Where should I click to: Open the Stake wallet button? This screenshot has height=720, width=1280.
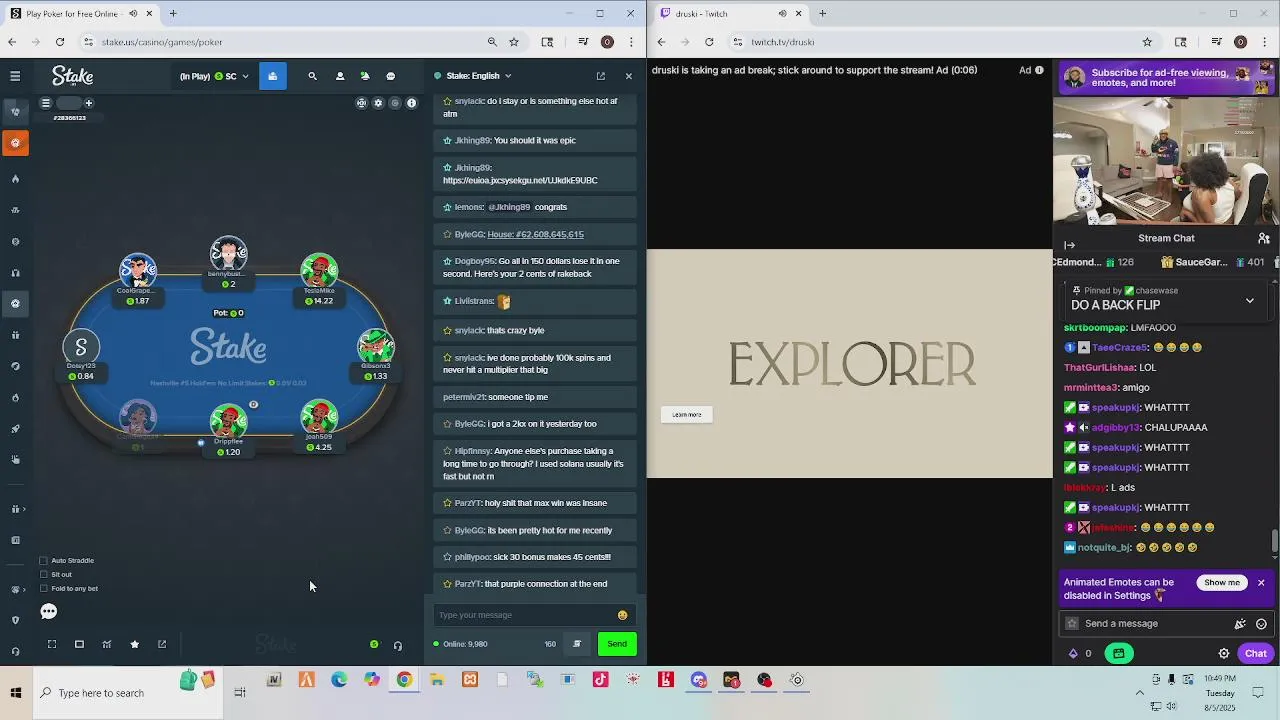(272, 76)
